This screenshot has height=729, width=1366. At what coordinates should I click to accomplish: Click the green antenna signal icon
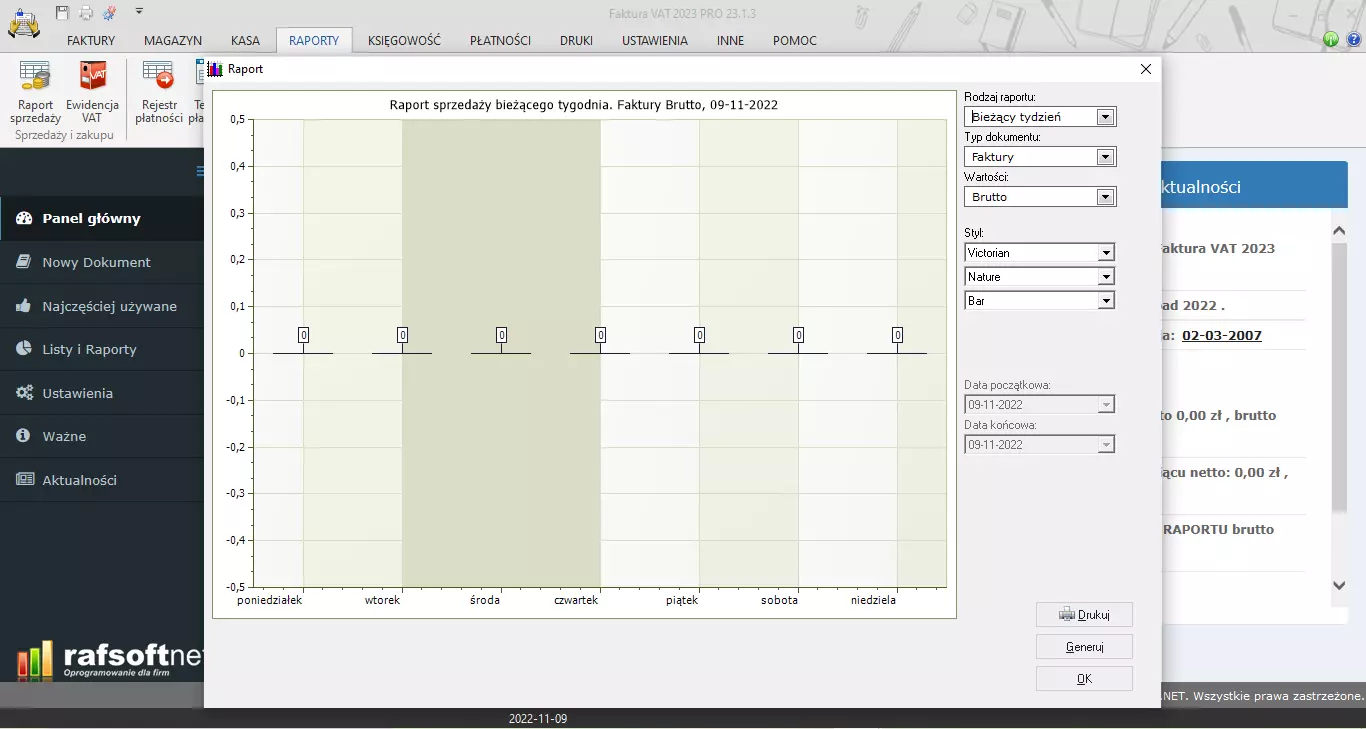tap(1331, 40)
